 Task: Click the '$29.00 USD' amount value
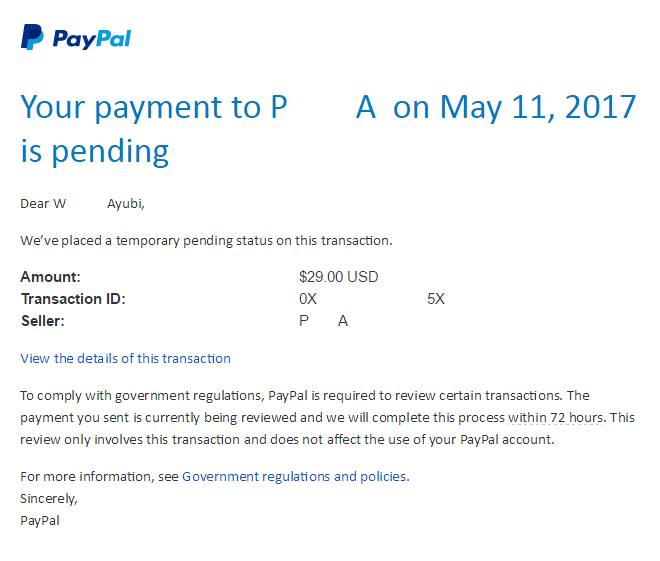(338, 277)
